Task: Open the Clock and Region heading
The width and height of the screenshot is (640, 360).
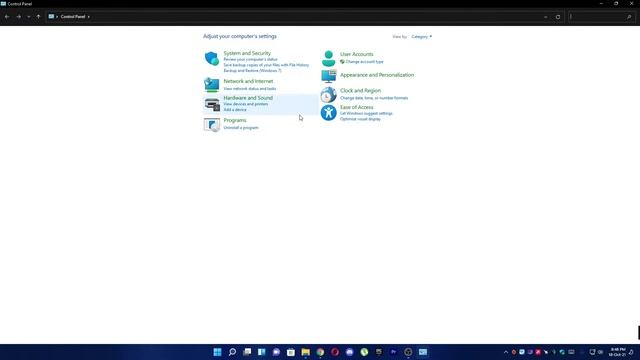Action: 360,91
